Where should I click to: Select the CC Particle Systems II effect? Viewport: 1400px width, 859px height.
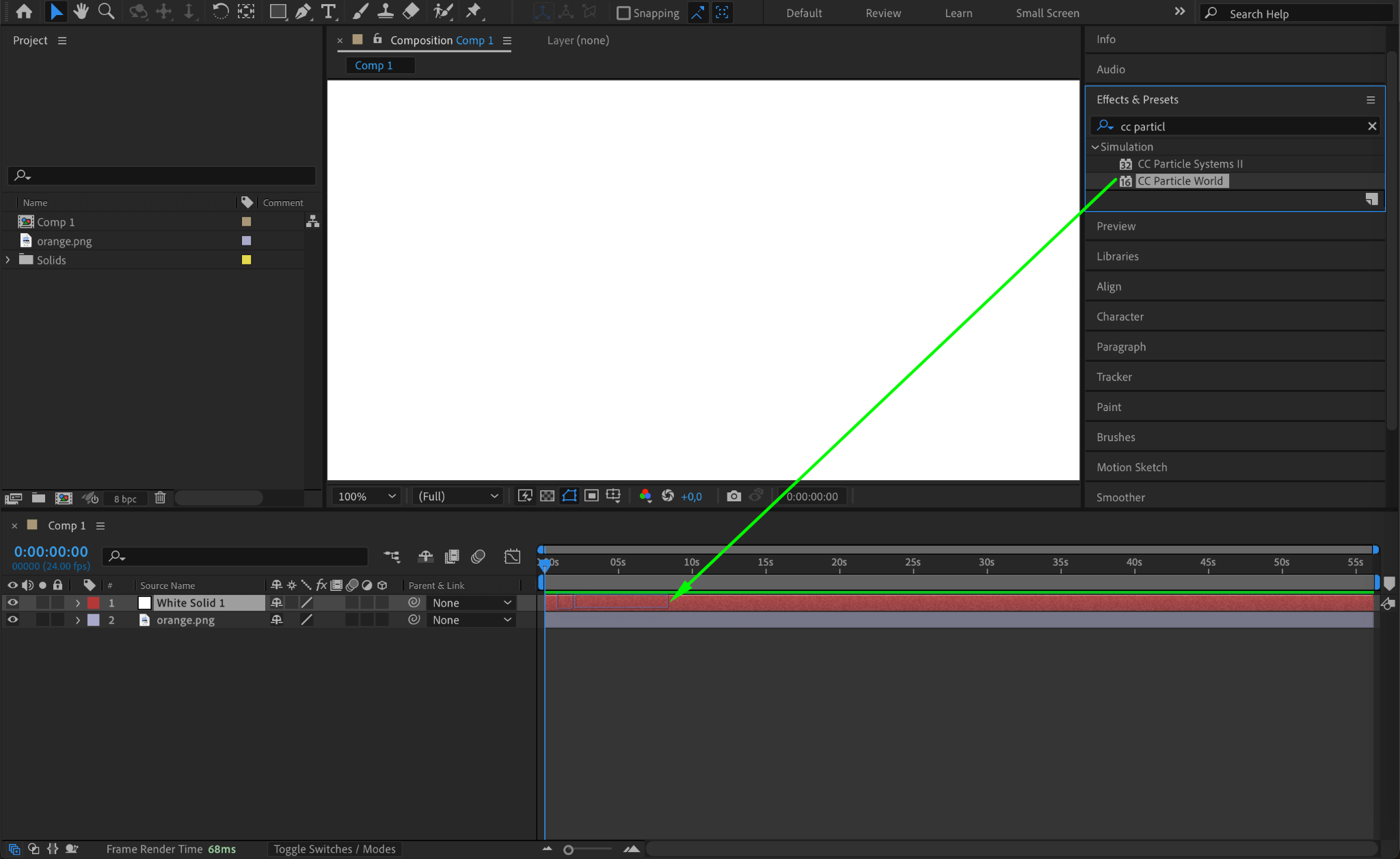1189,164
